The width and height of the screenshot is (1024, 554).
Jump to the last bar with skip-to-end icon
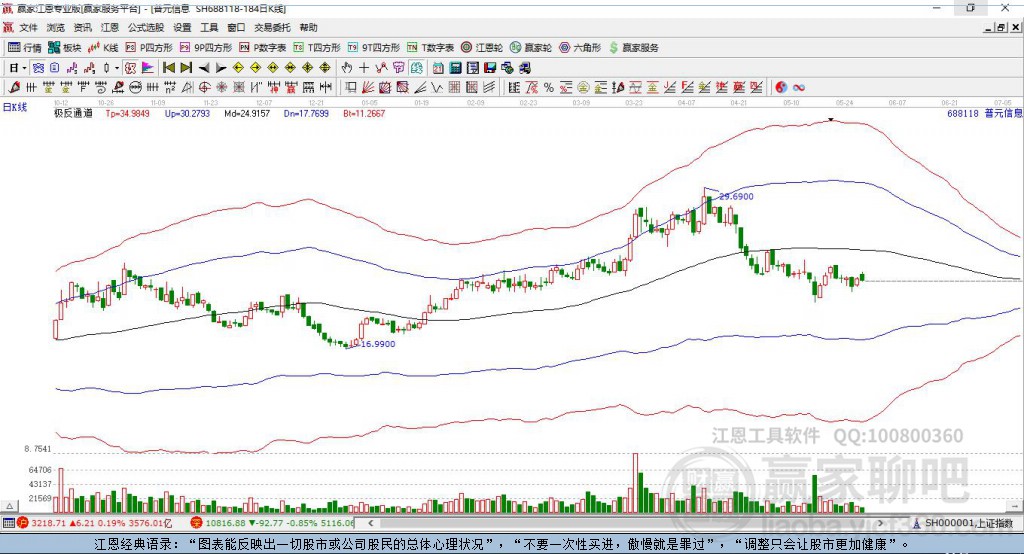186,68
